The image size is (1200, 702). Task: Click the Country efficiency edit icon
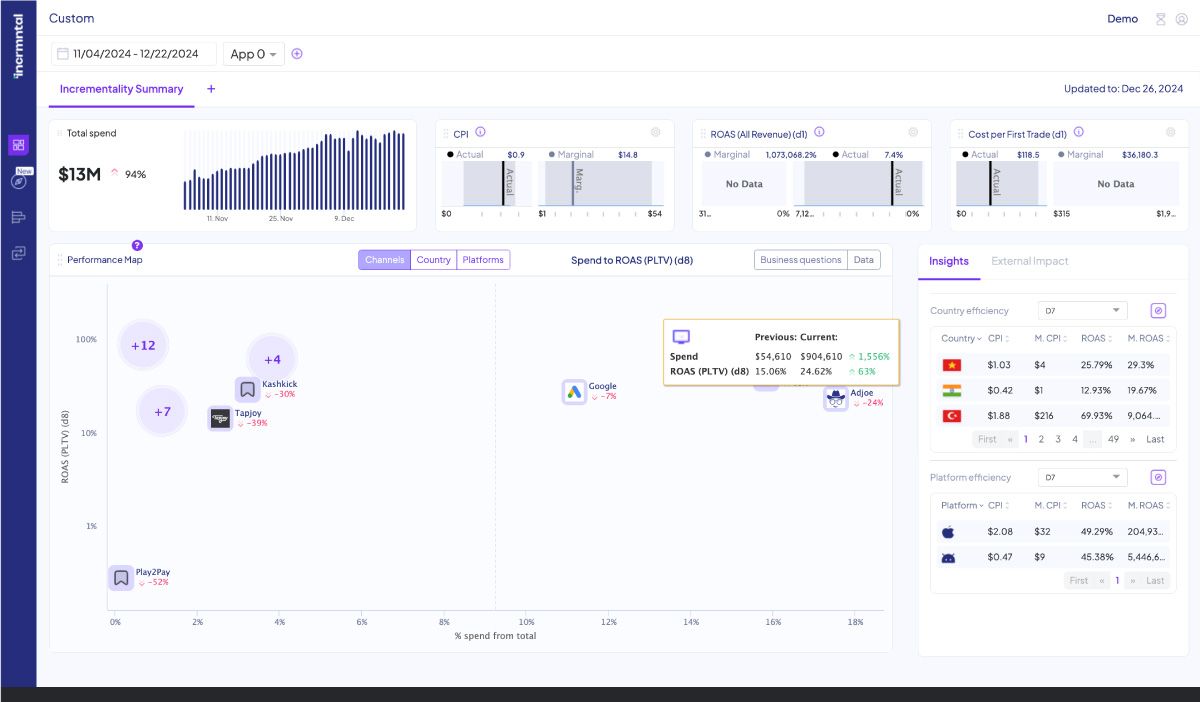1158,311
